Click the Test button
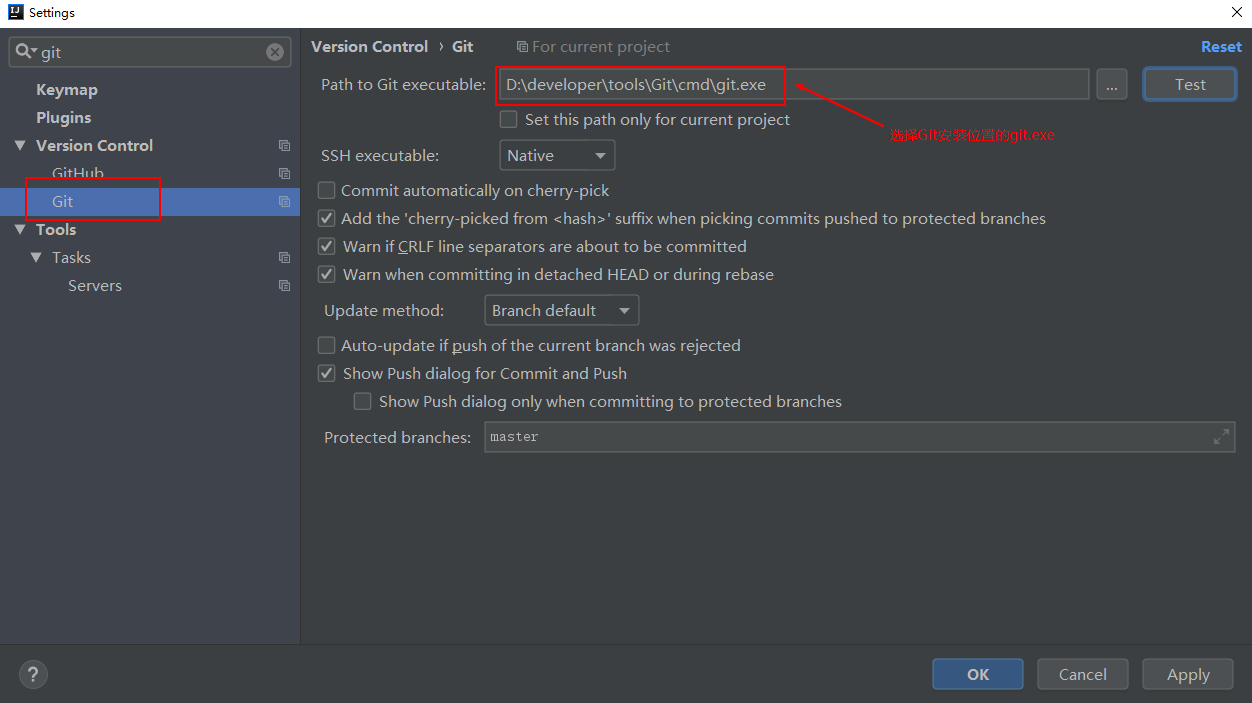1252x703 pixels. [x=1190, y=85]
